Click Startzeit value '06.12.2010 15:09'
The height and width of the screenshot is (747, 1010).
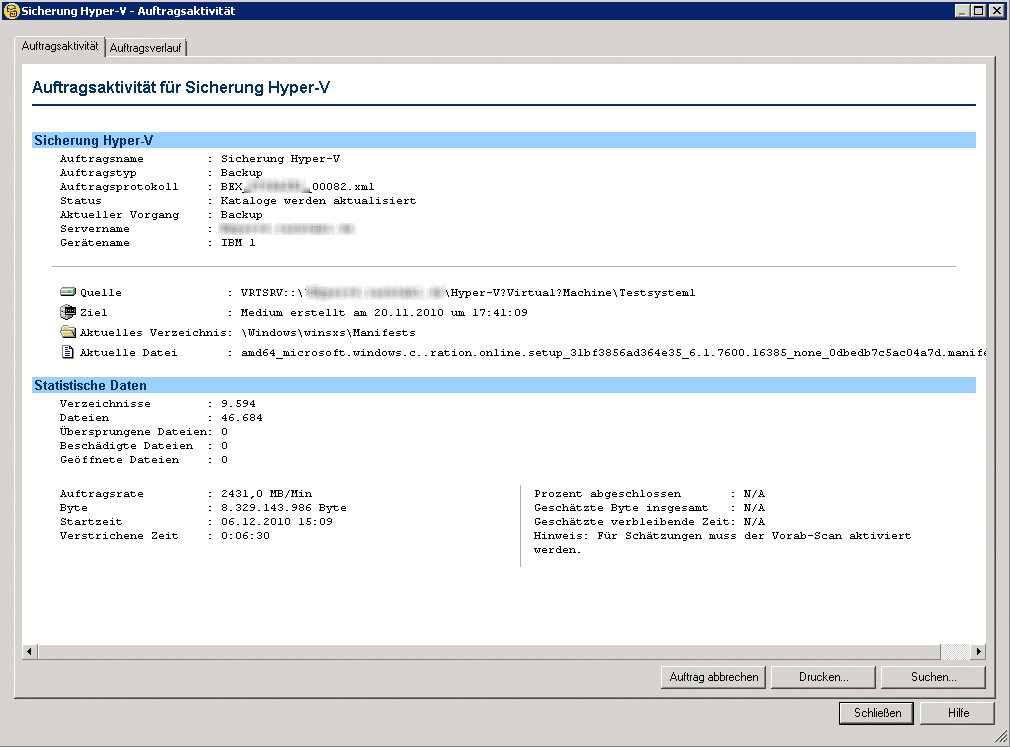[x=277, y=522]
